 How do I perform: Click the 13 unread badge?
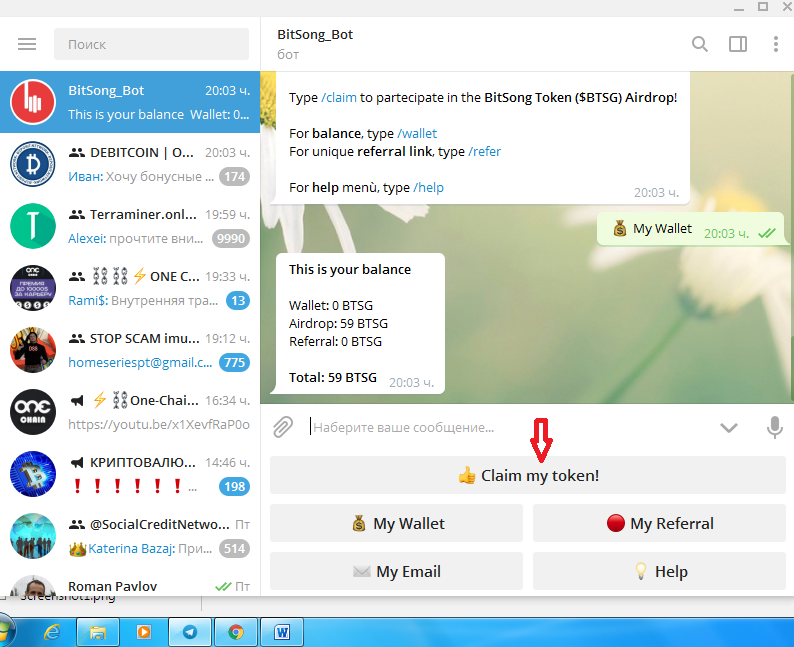click(238, 301)
